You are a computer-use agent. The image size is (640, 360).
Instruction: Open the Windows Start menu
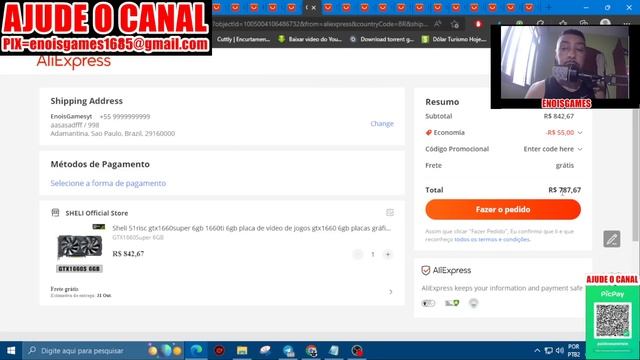11,351
